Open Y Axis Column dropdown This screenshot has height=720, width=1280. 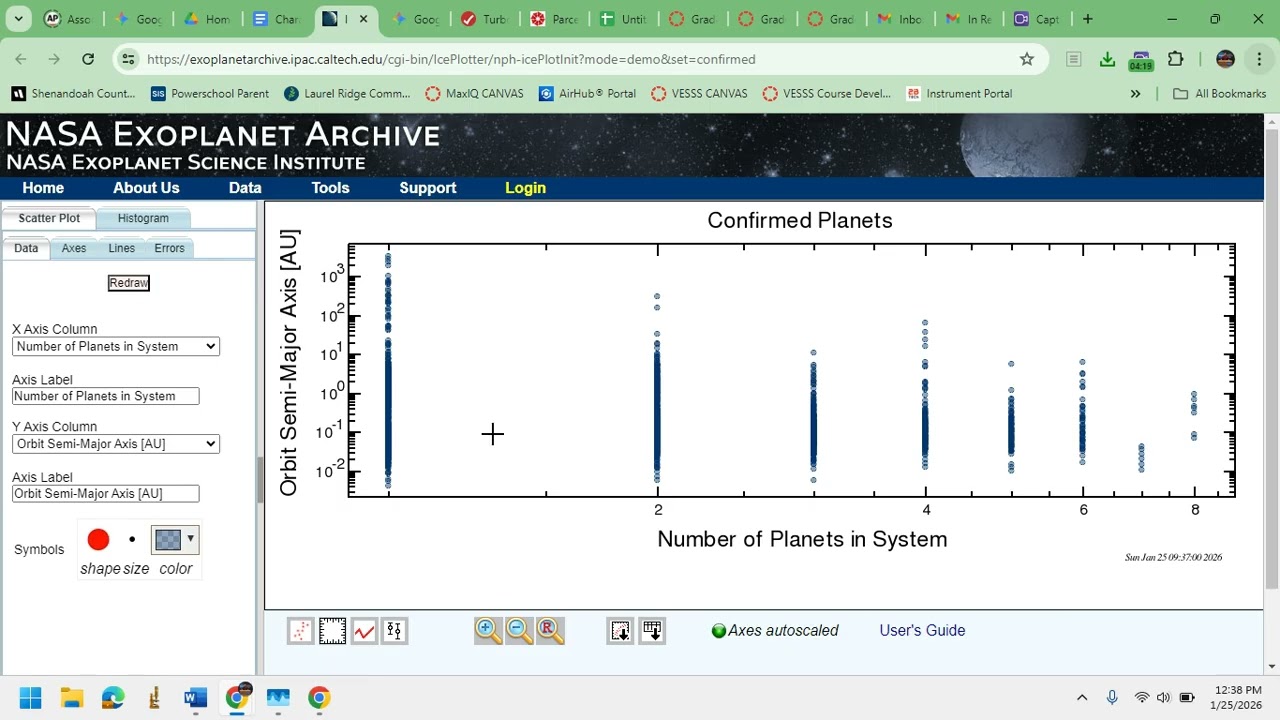point(116,444)
